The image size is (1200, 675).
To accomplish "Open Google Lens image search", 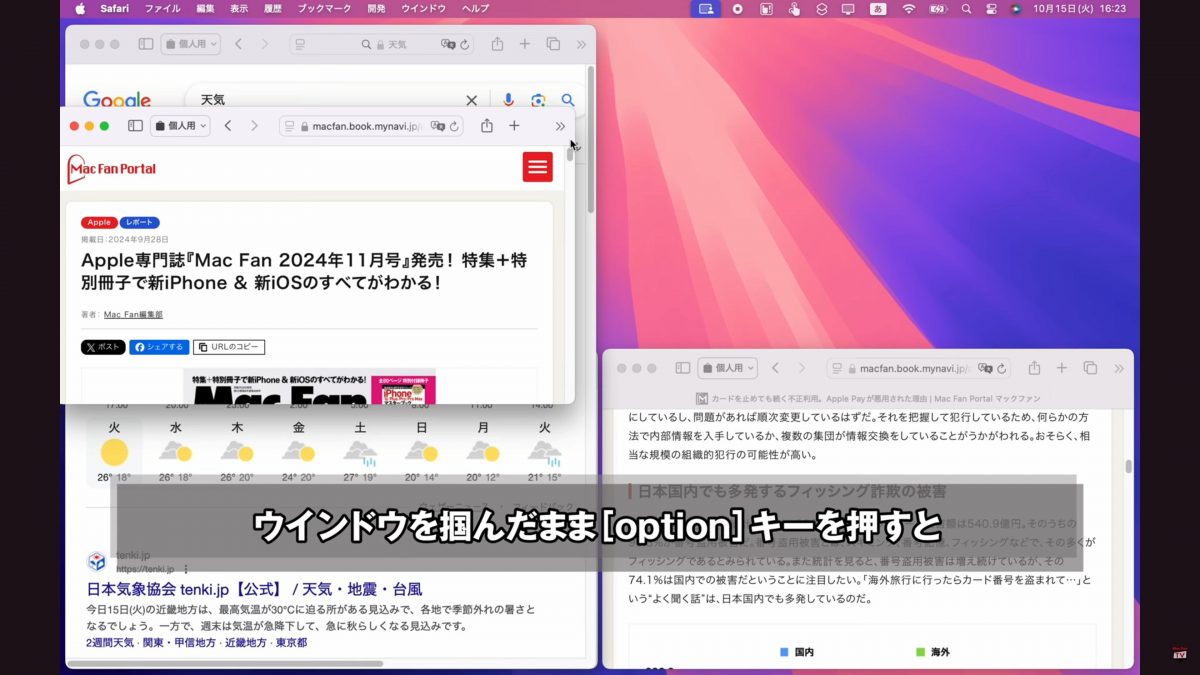I will click(538, 100).
